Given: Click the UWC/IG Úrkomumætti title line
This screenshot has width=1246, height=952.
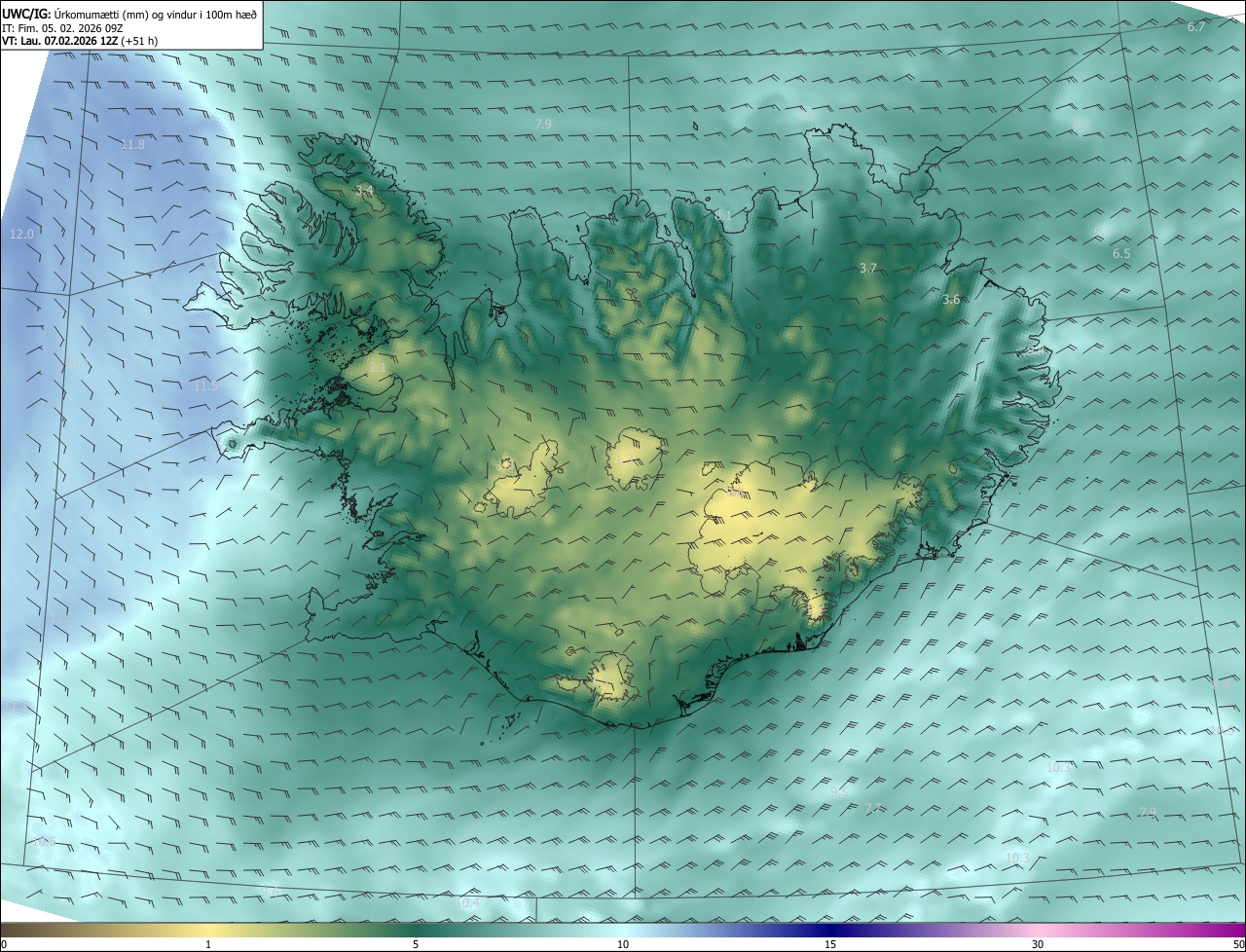Looking at the screenshot, I should [129, 14].
